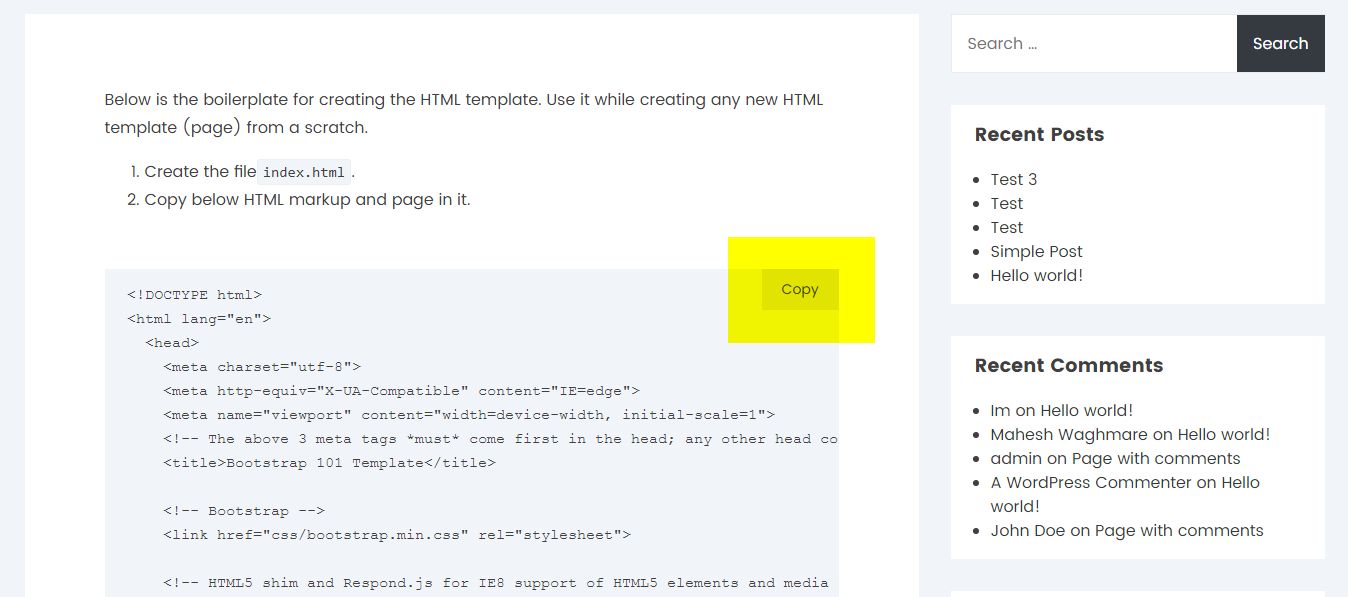Click inside the Search input field

[x=1090, y=43]
